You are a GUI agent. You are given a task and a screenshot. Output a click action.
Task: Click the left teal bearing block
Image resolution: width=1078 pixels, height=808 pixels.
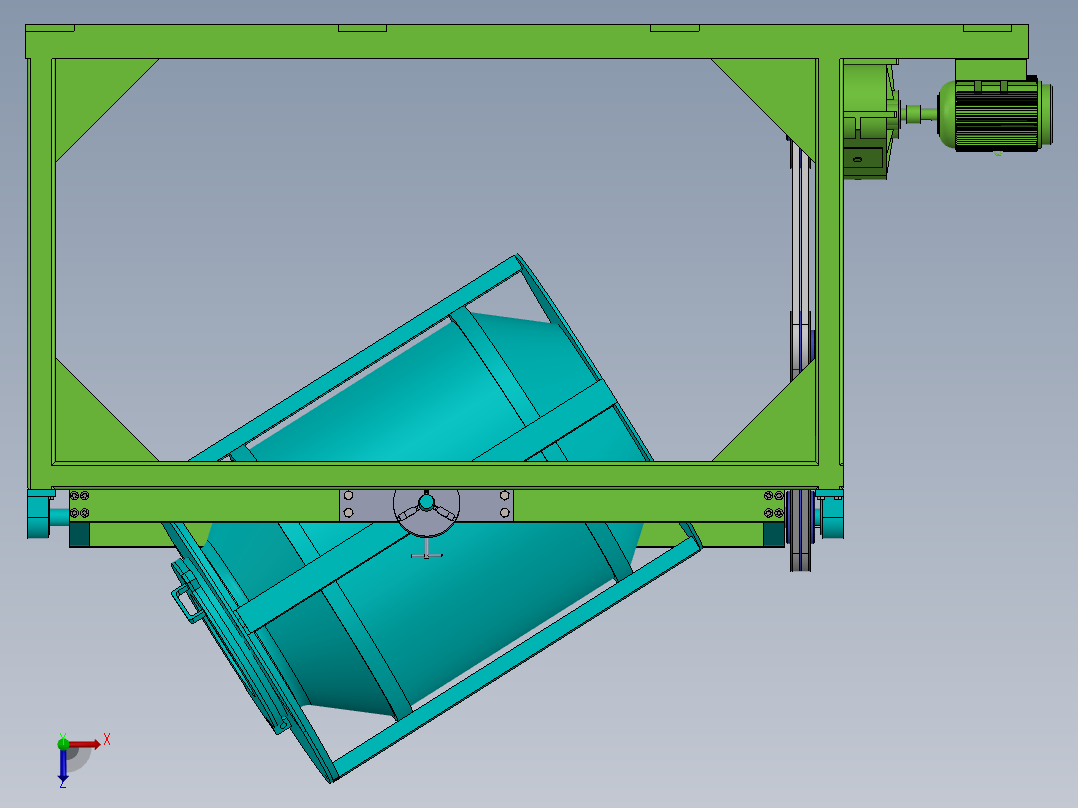39,514
